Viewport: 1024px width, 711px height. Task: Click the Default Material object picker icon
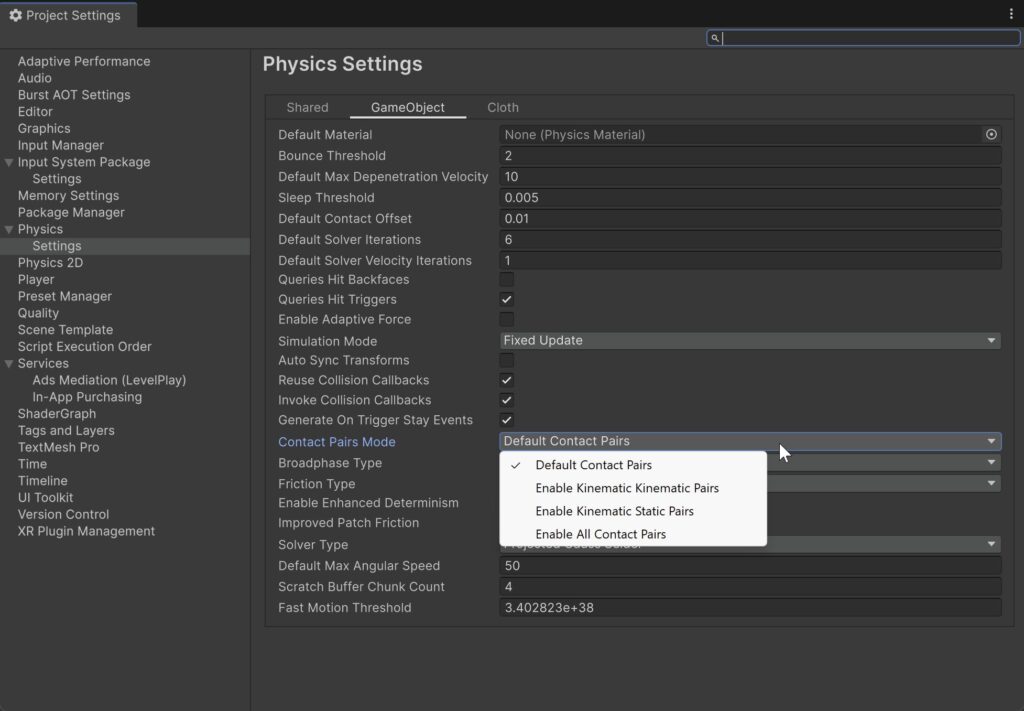coord(991,134)
